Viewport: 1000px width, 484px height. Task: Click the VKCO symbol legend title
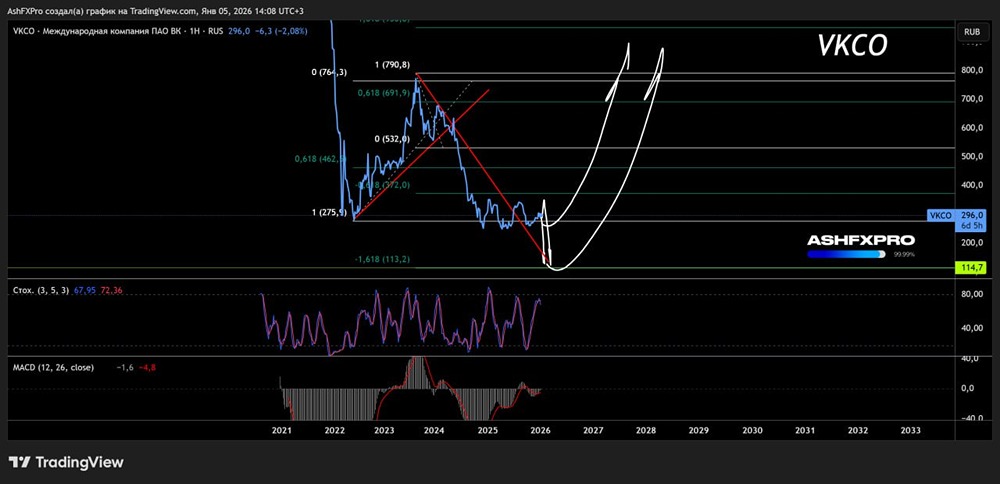pos(118,31)
